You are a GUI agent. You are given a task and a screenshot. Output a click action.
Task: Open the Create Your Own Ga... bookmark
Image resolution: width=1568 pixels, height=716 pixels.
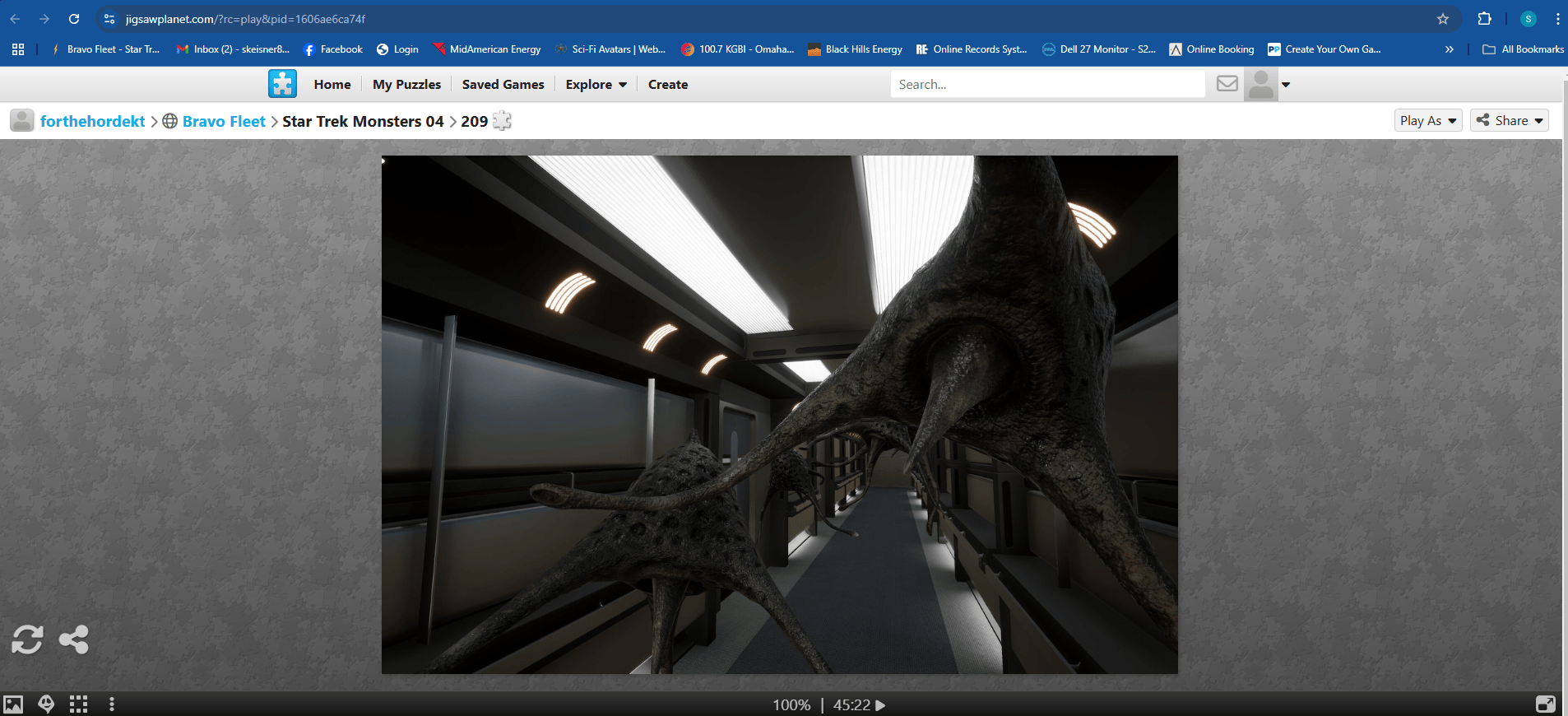click(x=1324, y=49)
